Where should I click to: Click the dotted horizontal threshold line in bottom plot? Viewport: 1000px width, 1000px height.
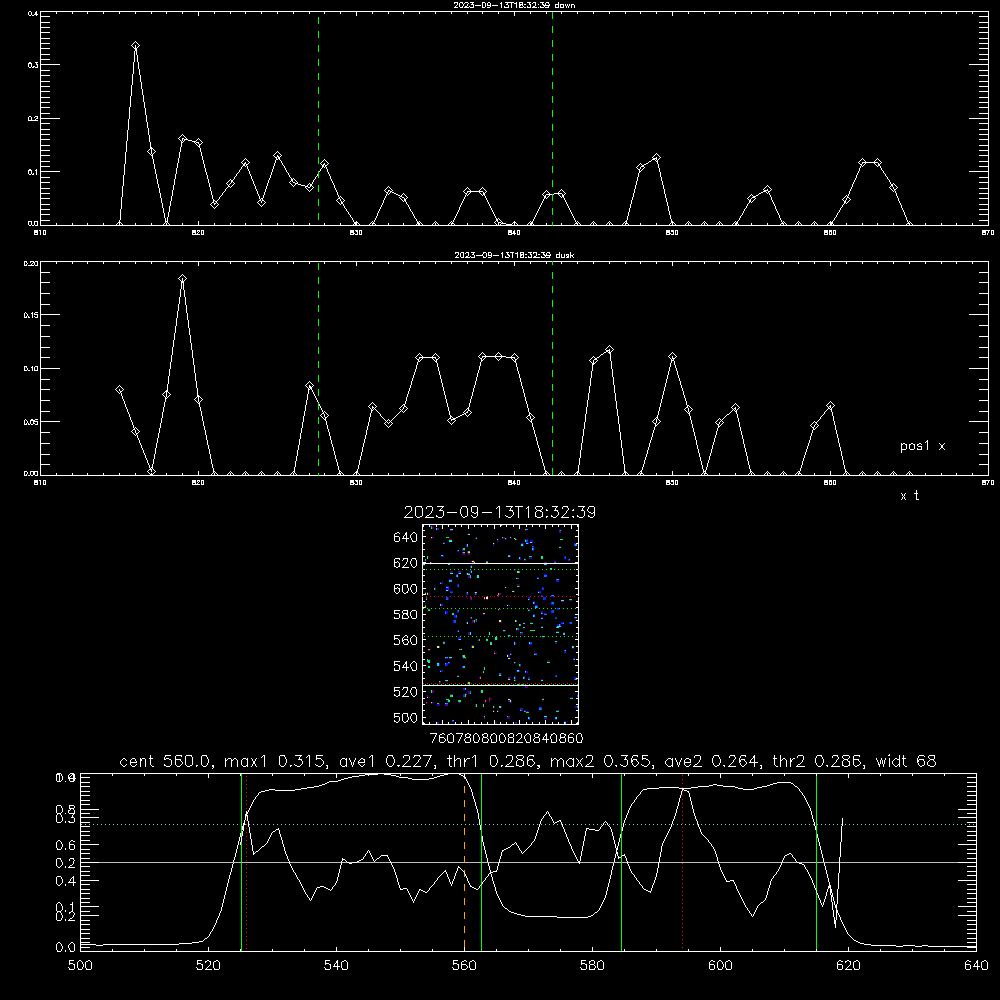528,825
